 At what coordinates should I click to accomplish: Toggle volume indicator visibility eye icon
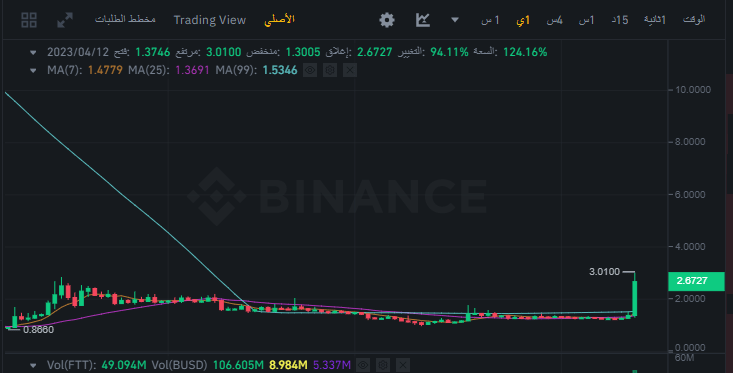pos(363,365)
